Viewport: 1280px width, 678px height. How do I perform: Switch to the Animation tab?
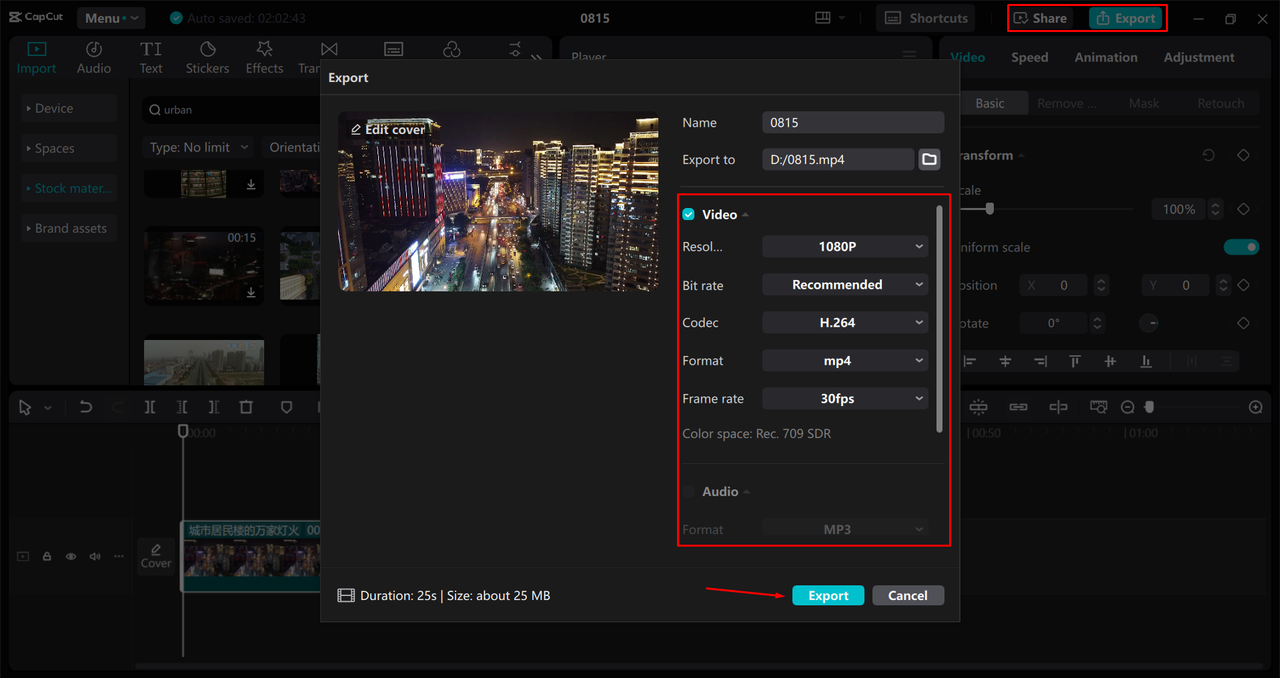[1106, 57]
